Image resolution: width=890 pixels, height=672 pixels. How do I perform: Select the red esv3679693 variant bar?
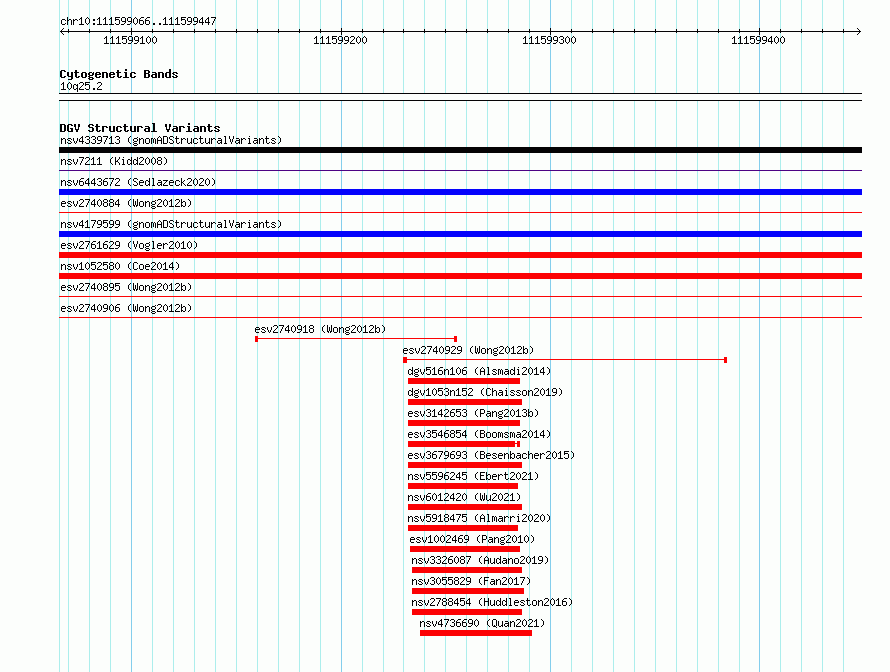pyautogui.click(x=464, y=465)
